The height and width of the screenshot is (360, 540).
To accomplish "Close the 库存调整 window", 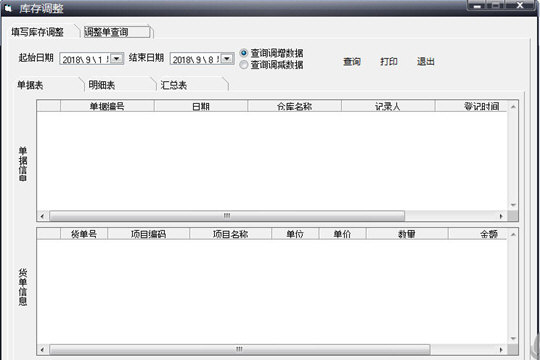I will pos(520,6).
